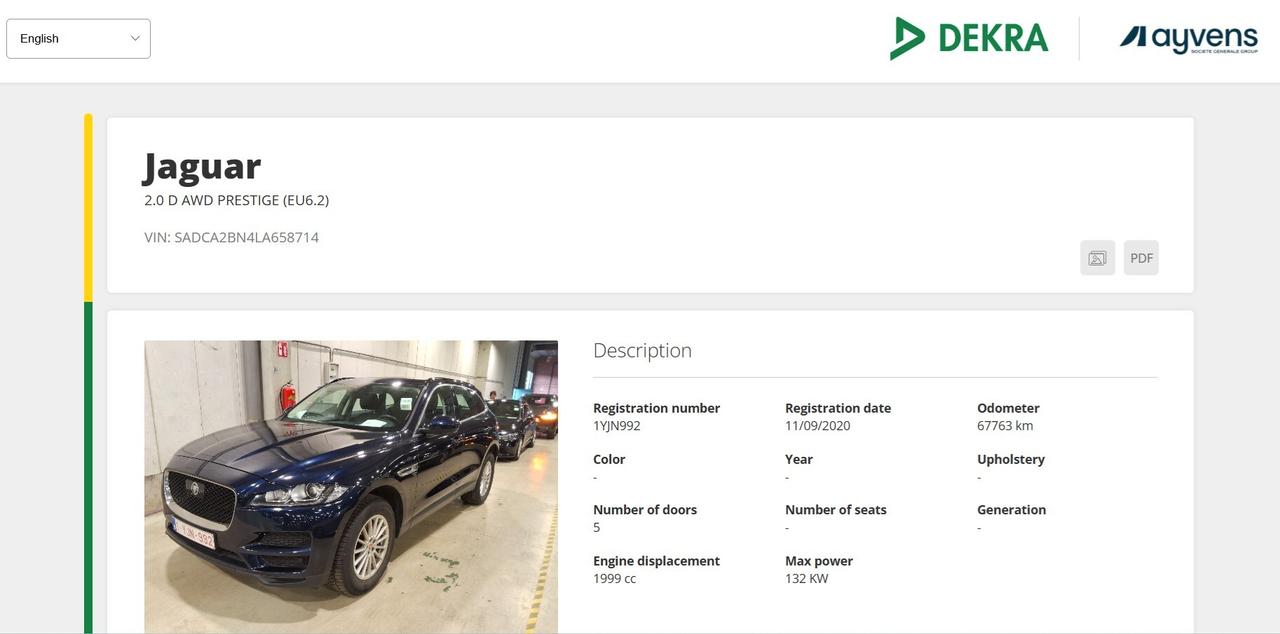Click the Number of doors label
This screenshot has height=634, width=1280.
click(x=644, y=510)
